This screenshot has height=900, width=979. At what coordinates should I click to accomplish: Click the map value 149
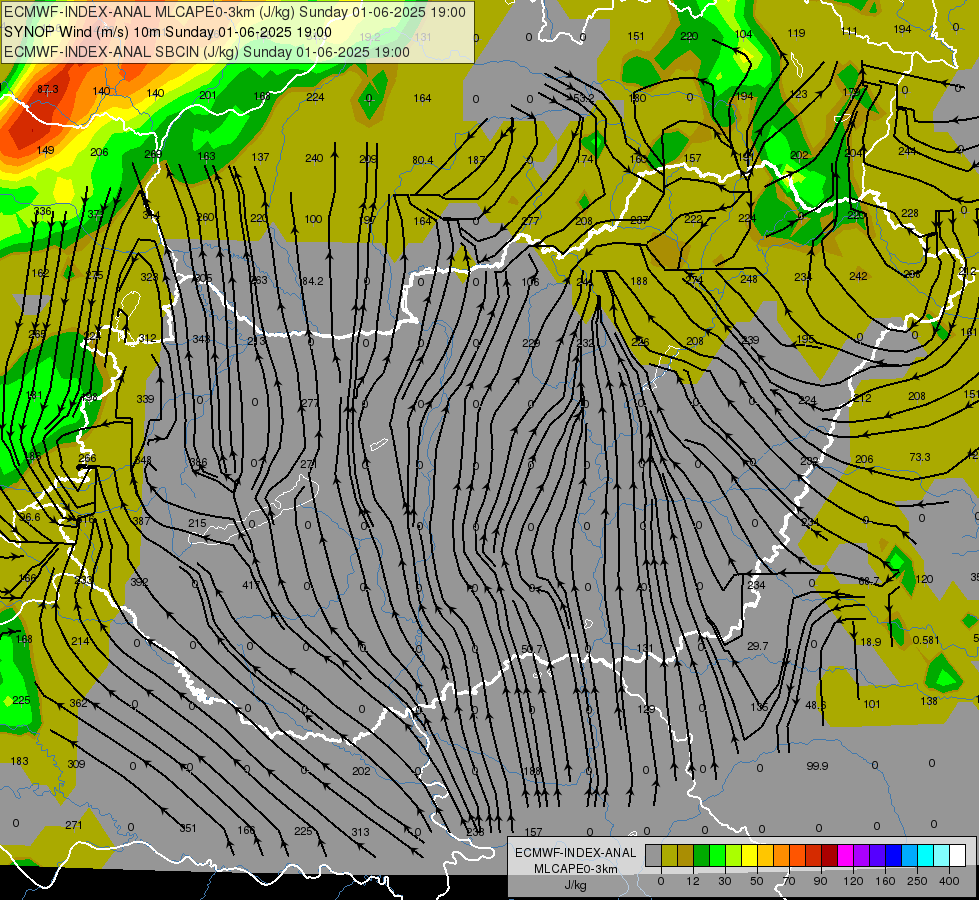point(45,151)
